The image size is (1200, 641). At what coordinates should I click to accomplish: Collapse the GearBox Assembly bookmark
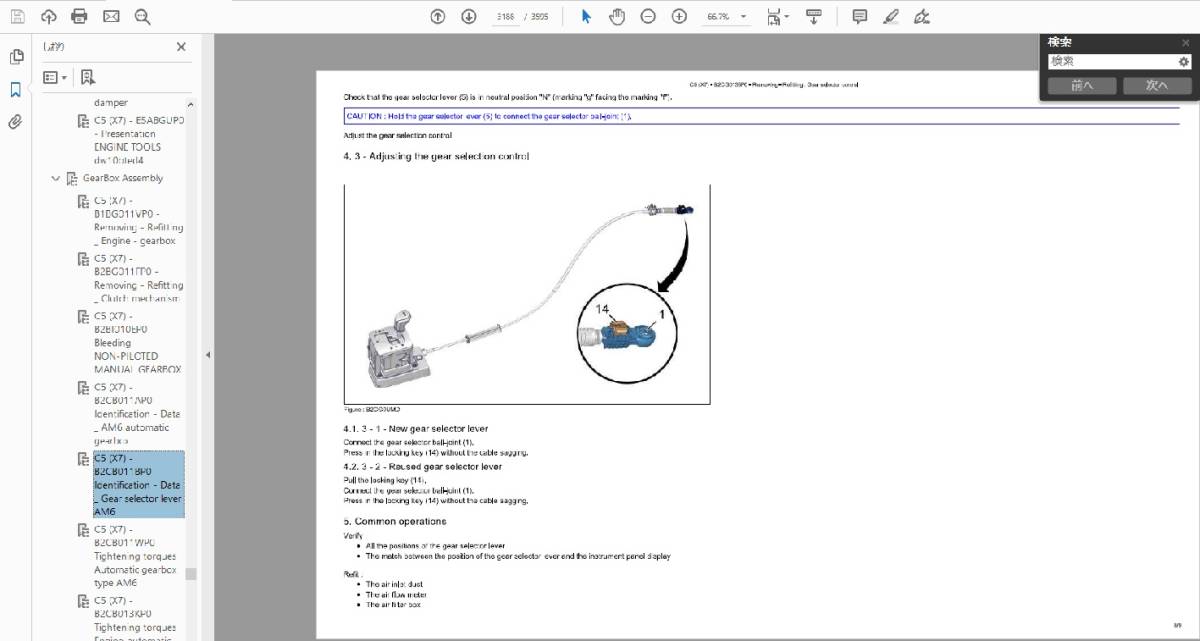[x=56, y=179]
